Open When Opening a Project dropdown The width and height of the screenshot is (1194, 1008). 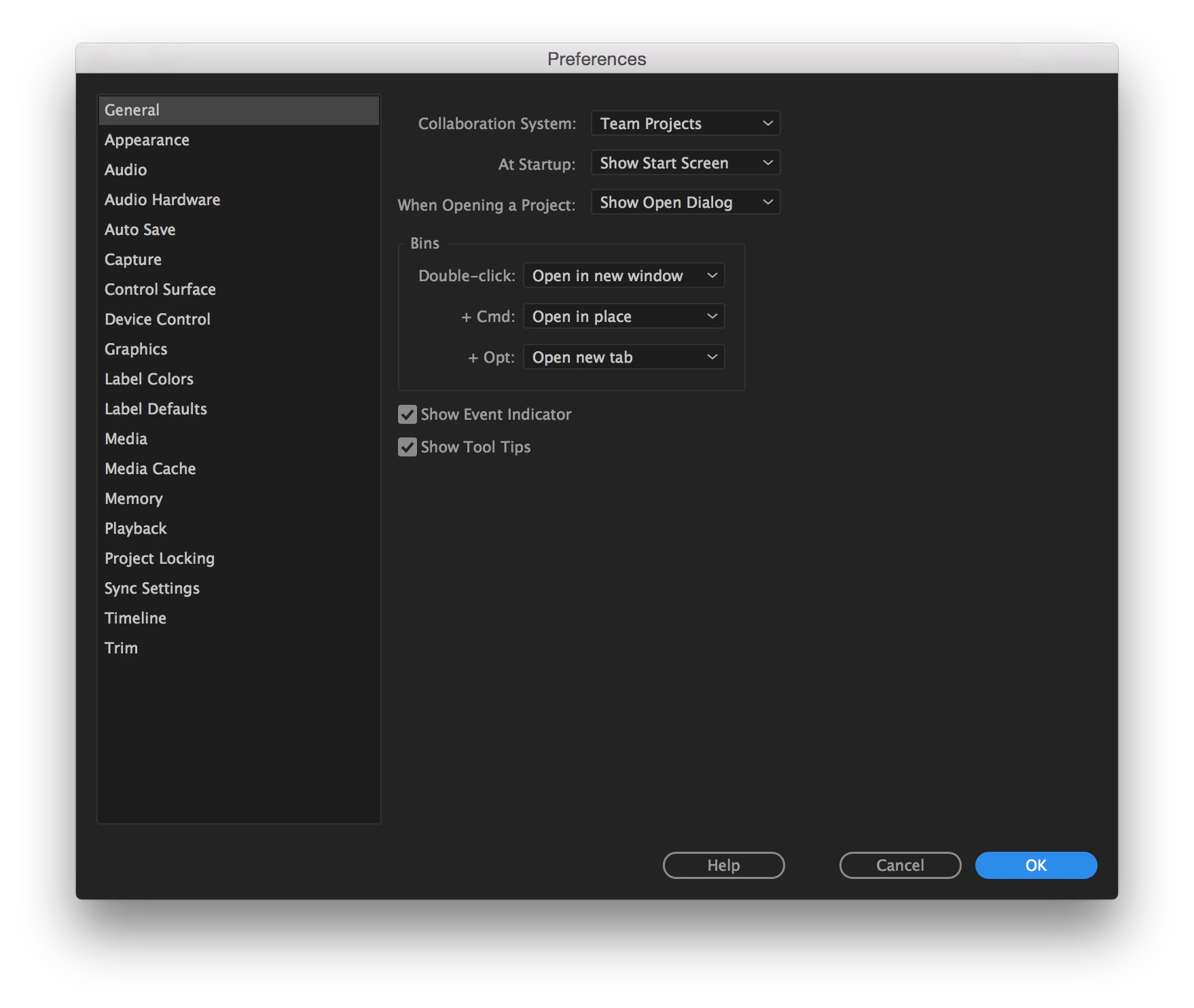click(686, 202)
